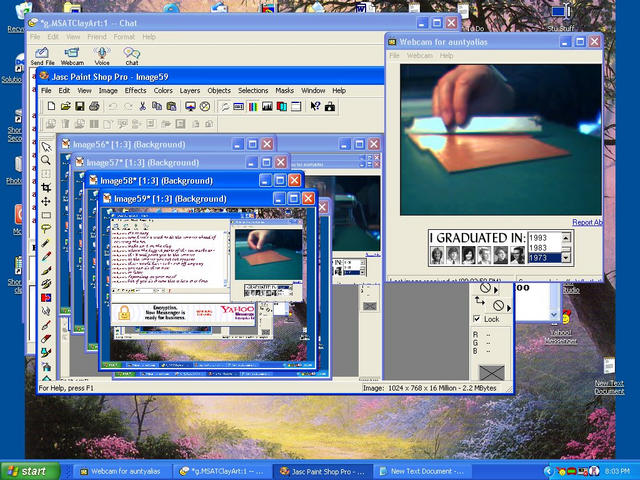The width and height of the screenshot is (640, 480).
Task: Save image using the floppy disk icon
Action: [x=80, y=107]
